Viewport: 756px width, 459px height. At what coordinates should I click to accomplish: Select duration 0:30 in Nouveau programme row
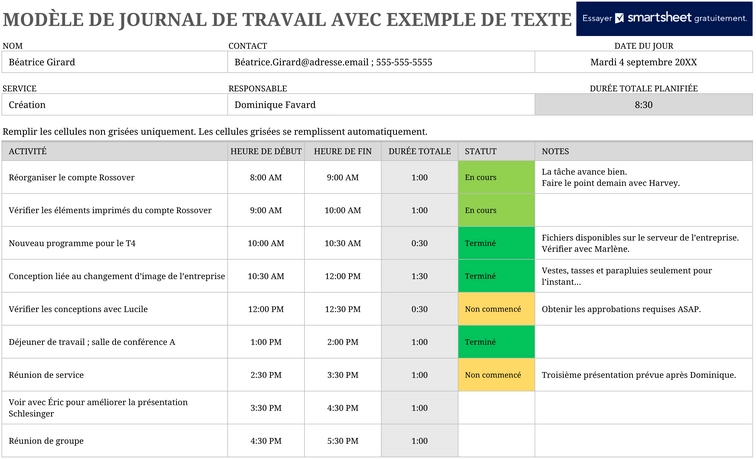click(419, 243)
